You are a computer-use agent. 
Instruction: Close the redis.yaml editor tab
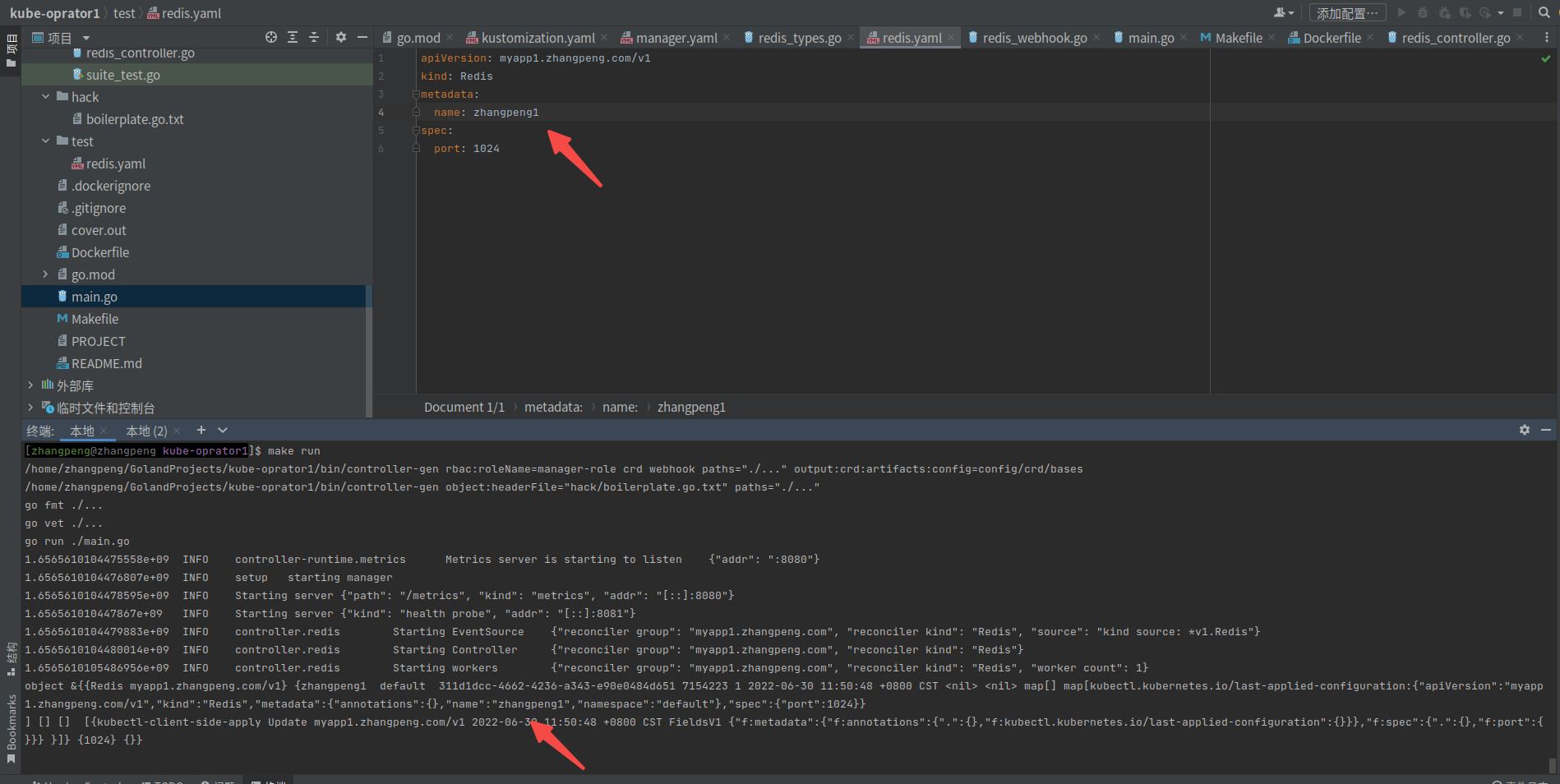[x=951, y=37]
